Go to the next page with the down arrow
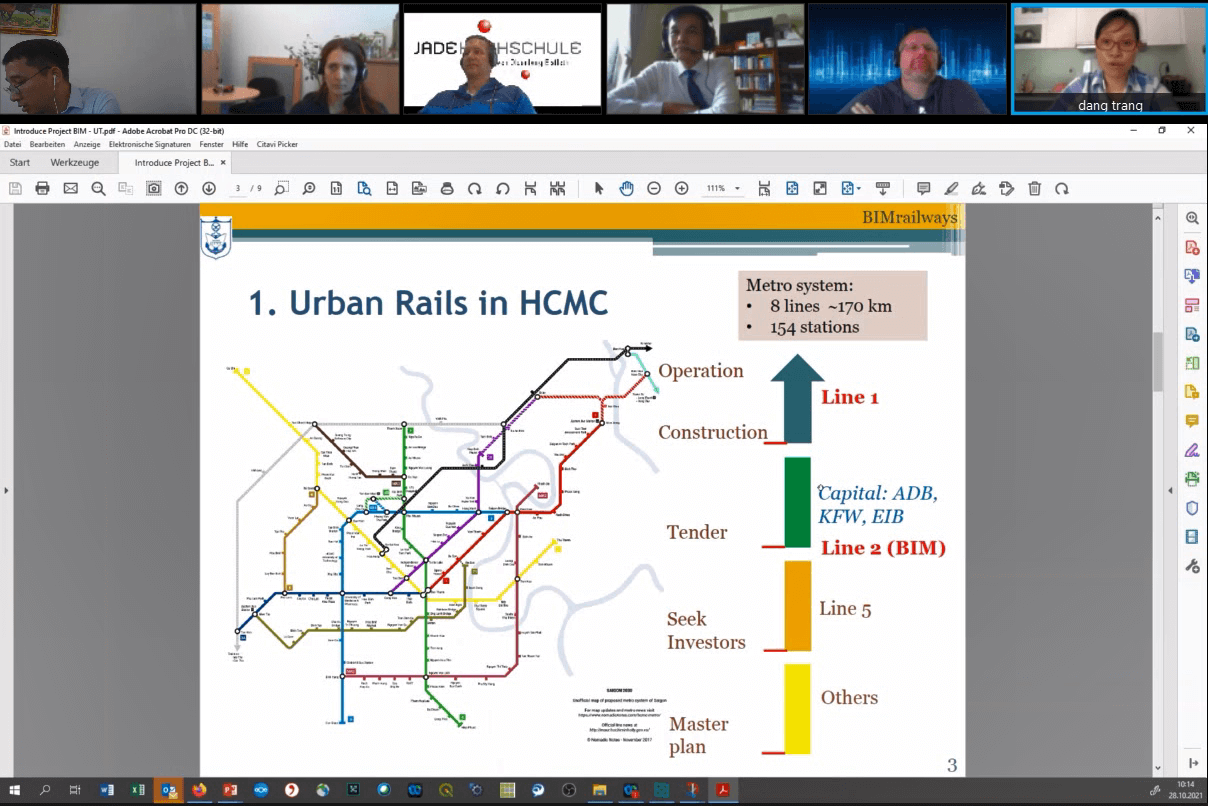The width and height of the screenshot is (1208, 806). pos(208,188)
